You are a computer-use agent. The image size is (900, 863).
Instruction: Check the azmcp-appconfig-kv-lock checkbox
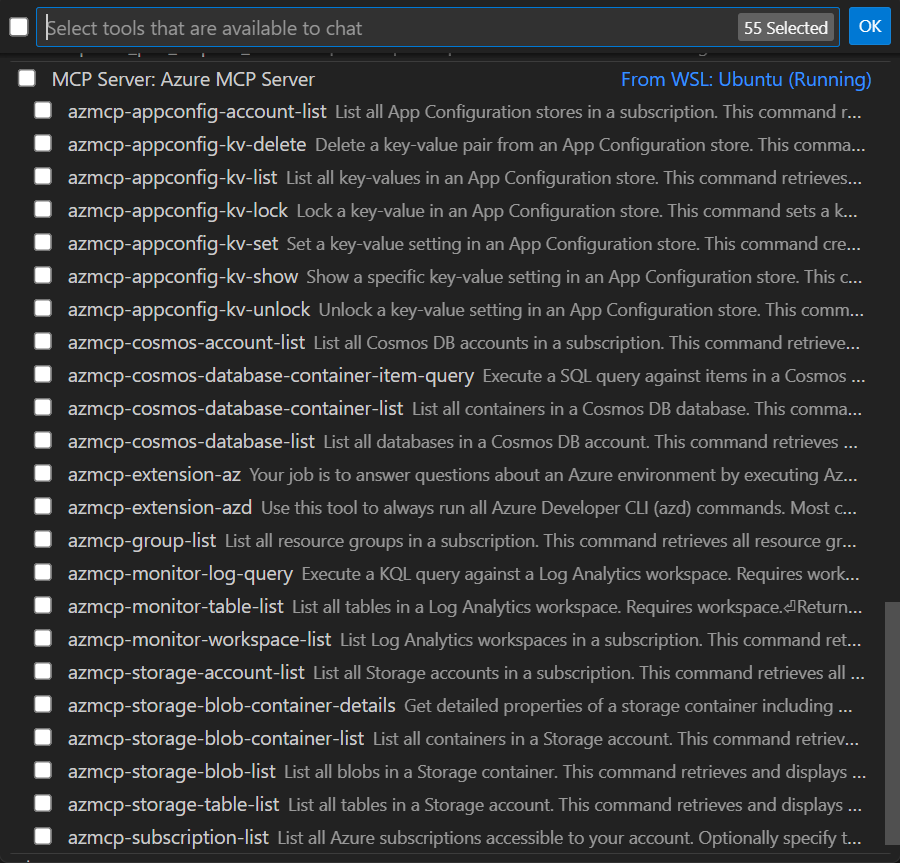pyautogui.click(x=43, y=209)
